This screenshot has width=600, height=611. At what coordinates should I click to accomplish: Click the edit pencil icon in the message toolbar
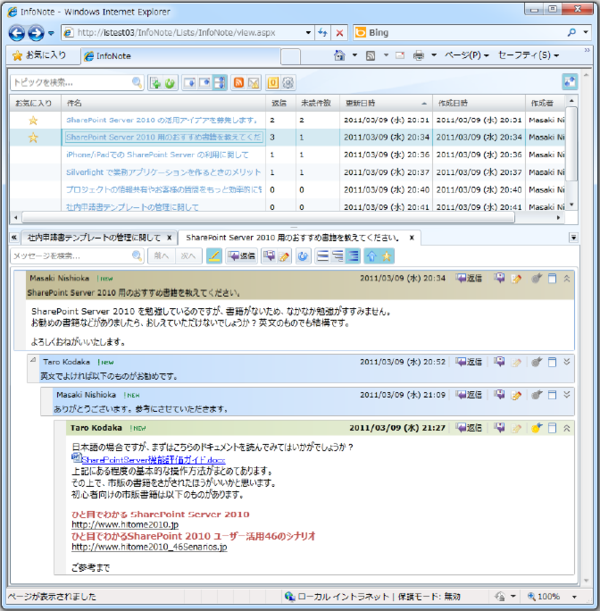click(x=284, y=256)
